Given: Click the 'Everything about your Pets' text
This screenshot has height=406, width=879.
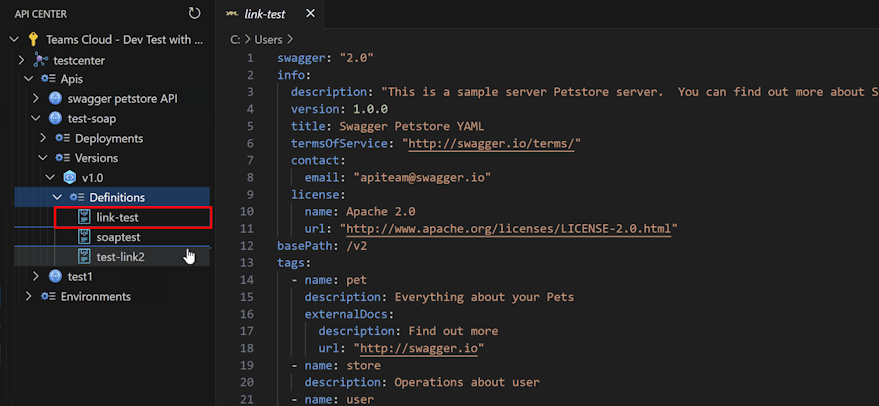Looking at the screenshot, I should pos(484,297).
